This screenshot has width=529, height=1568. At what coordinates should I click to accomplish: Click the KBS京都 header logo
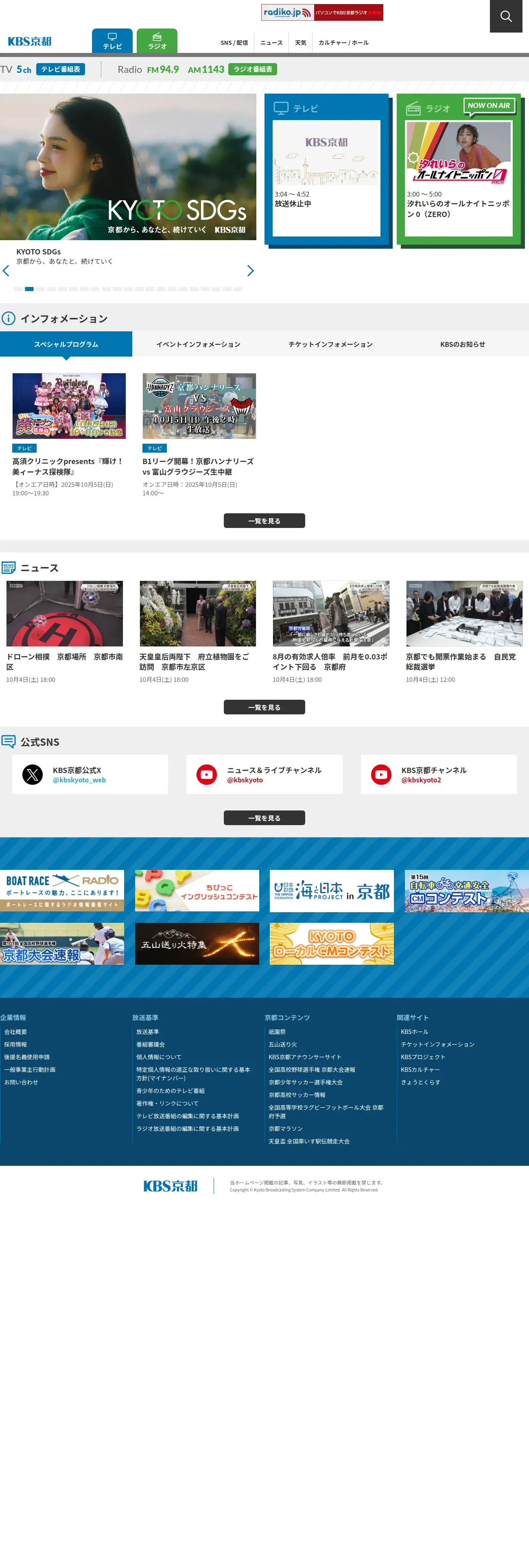tap(30, 42)
